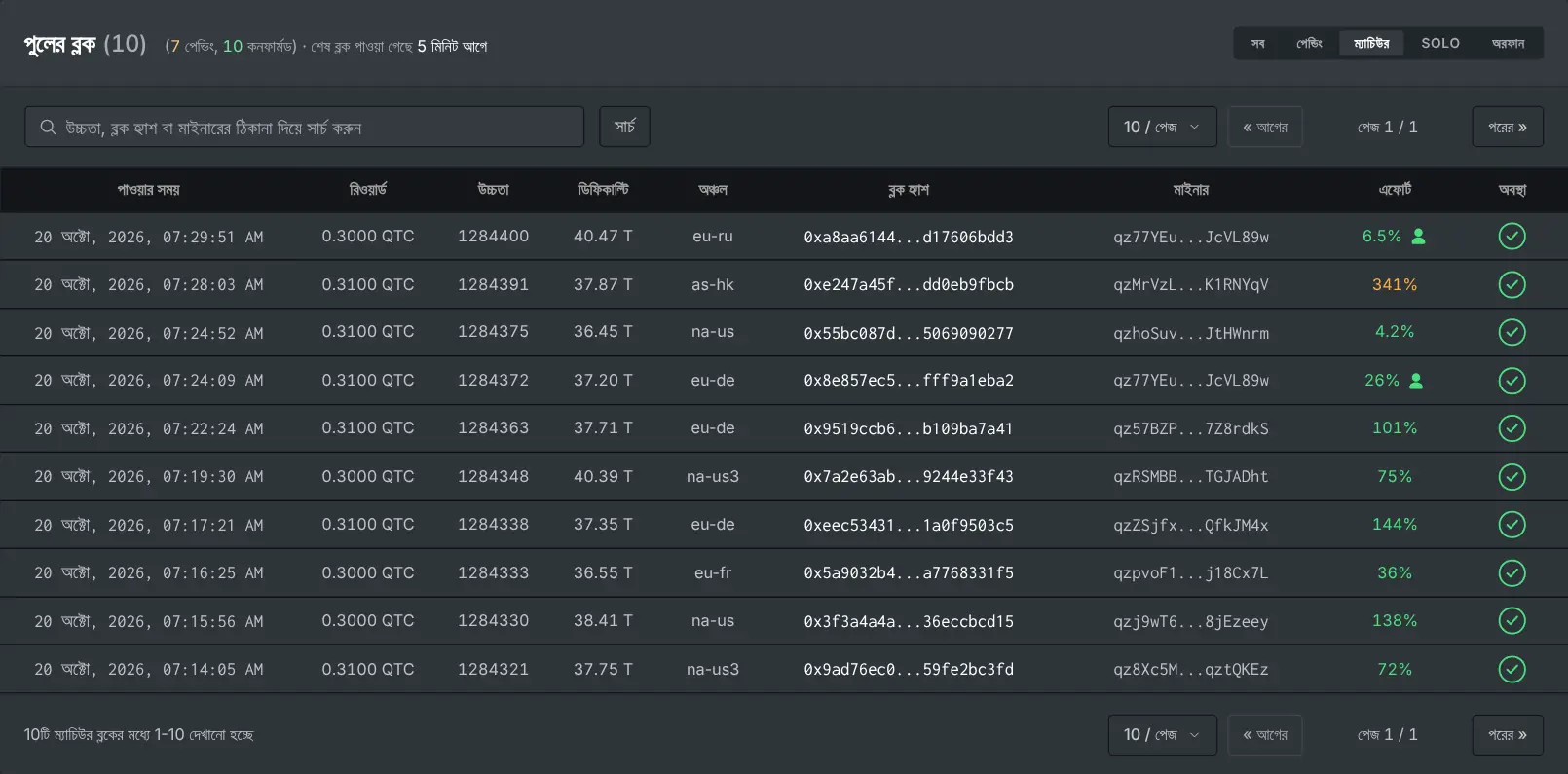Viewport: 1568px width, 774px height.
Task: Open block hash 0x5a9032b4...a7768331f5
Action: tap(909, 572)
